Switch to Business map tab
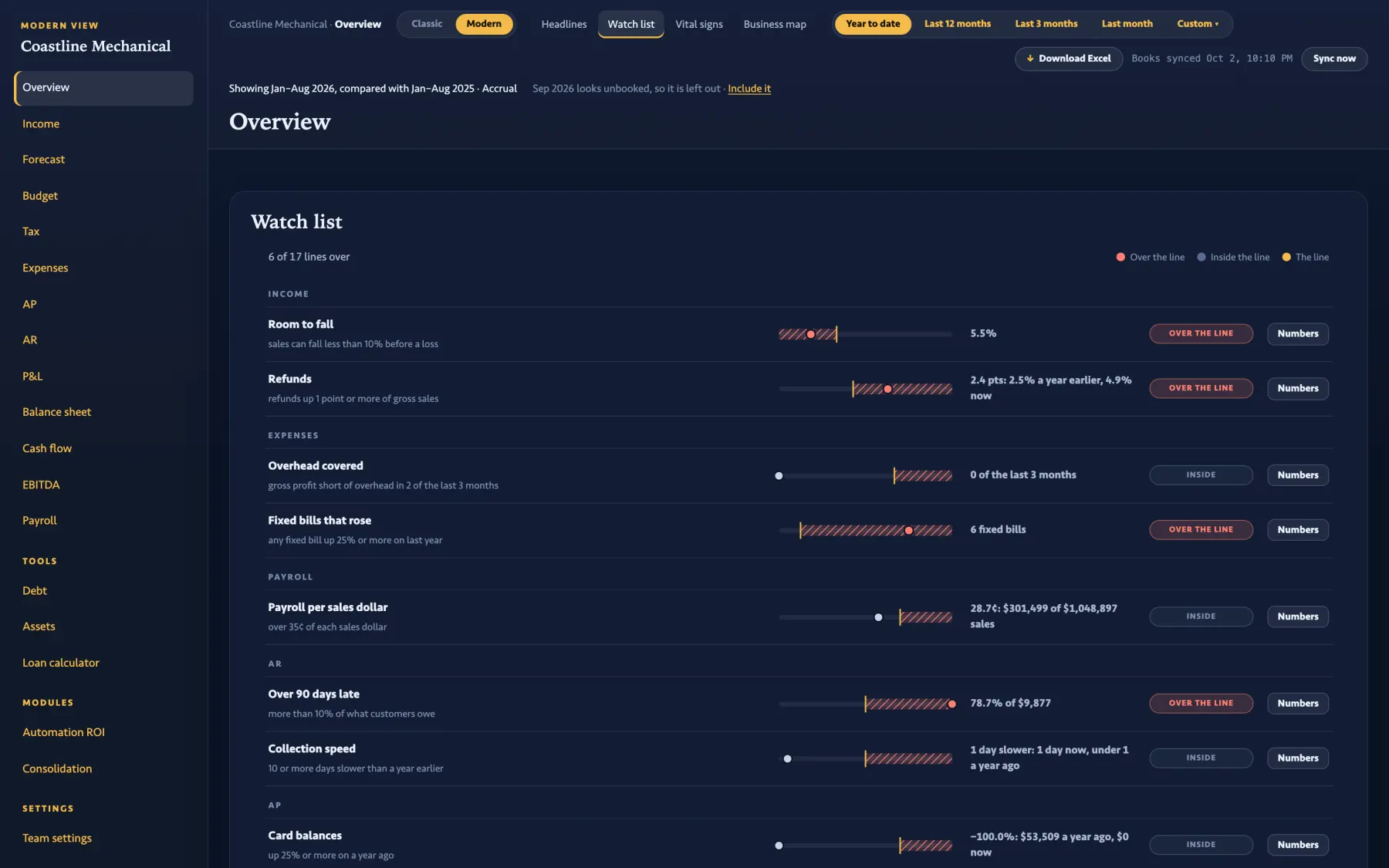This screenshot has height=868, width=1389. tap(775, 24)
